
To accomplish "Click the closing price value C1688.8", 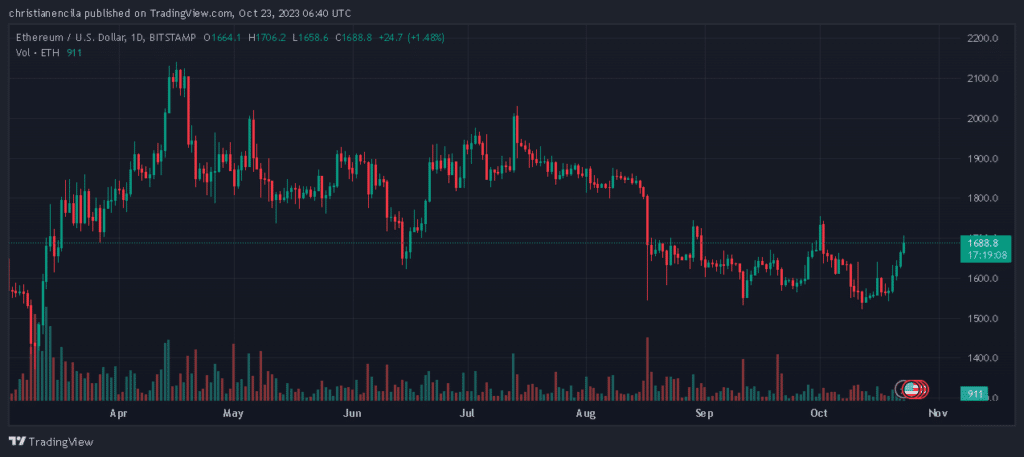I will pos(354,37).
